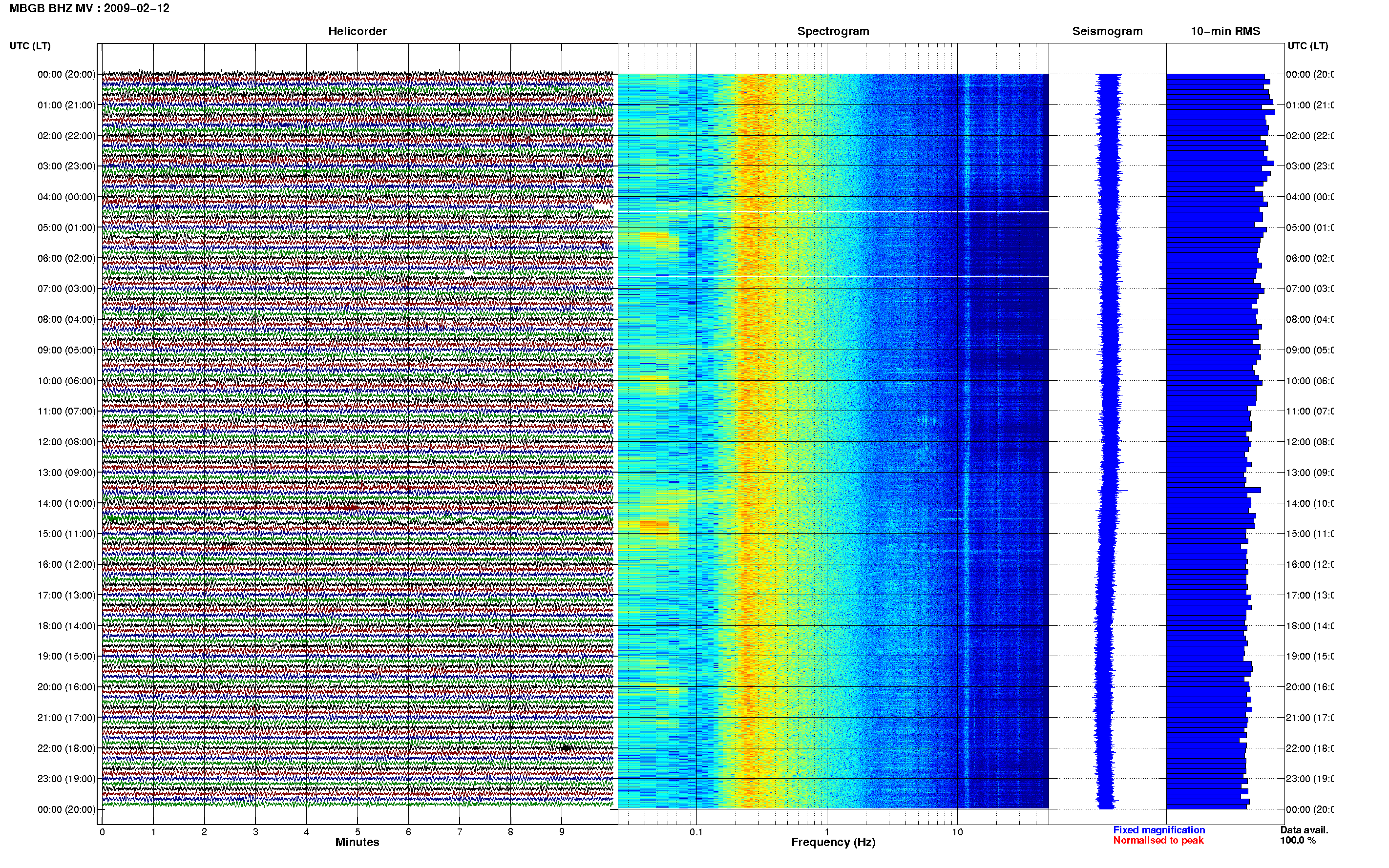This screenshot has height=868, width=1389.
Task: Click the red 'Normalised to peak' legend text
Action: coord(1158,841)
